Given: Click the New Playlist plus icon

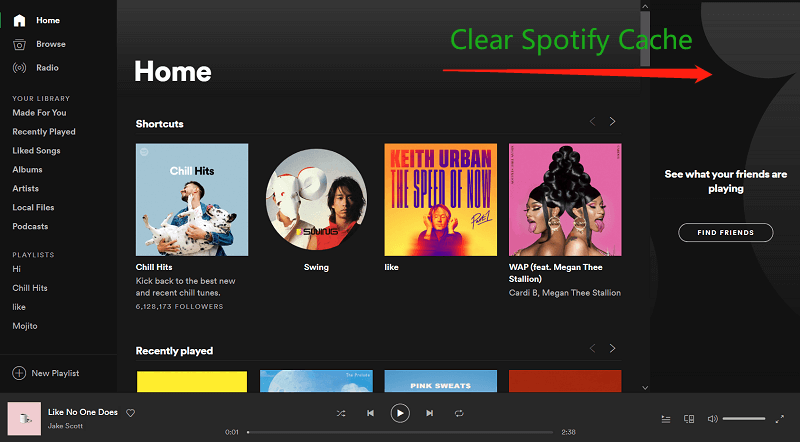Looking at the screenshot, I should click(19, 373).
